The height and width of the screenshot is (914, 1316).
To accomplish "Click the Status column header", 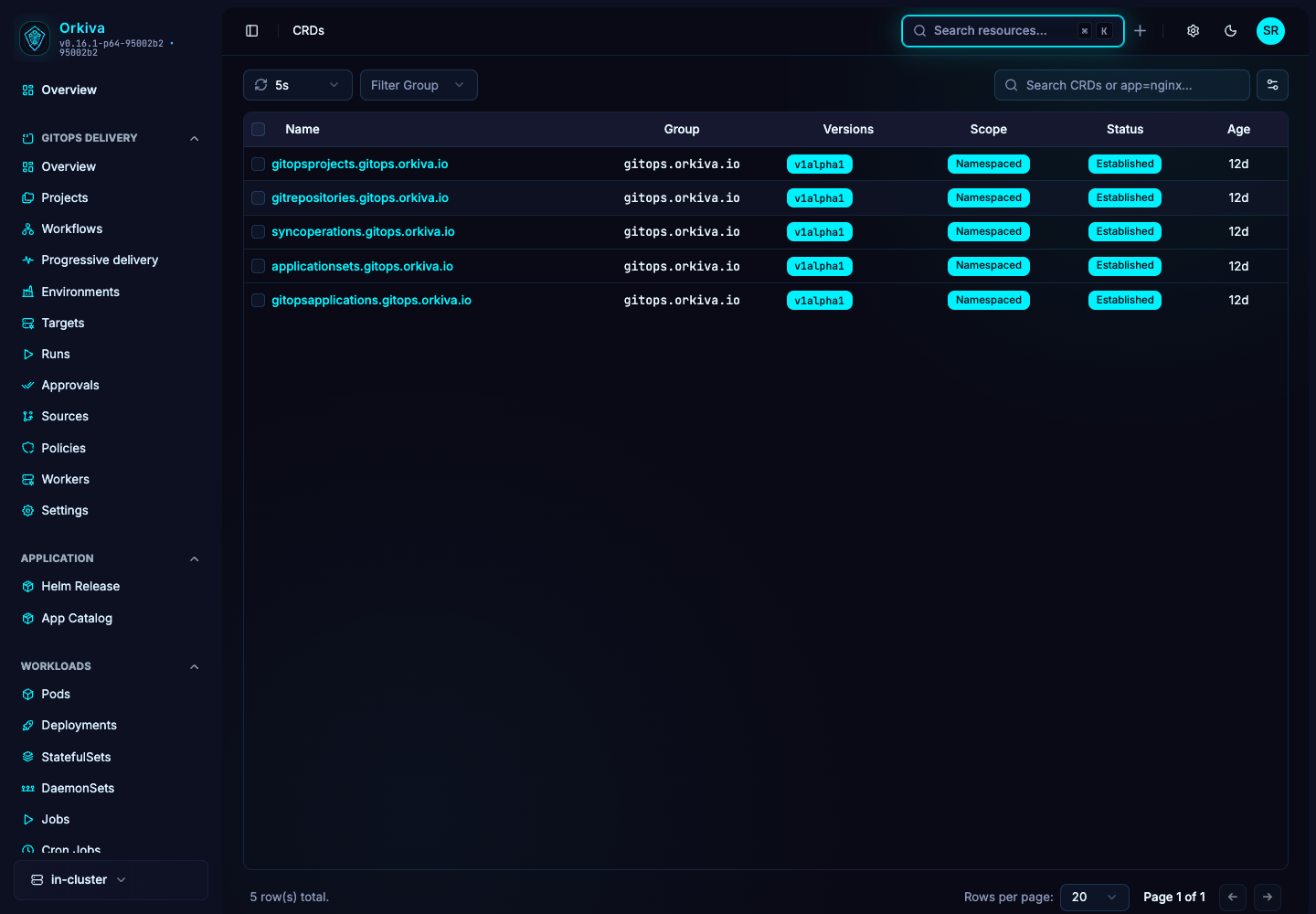I will 1125,129.
